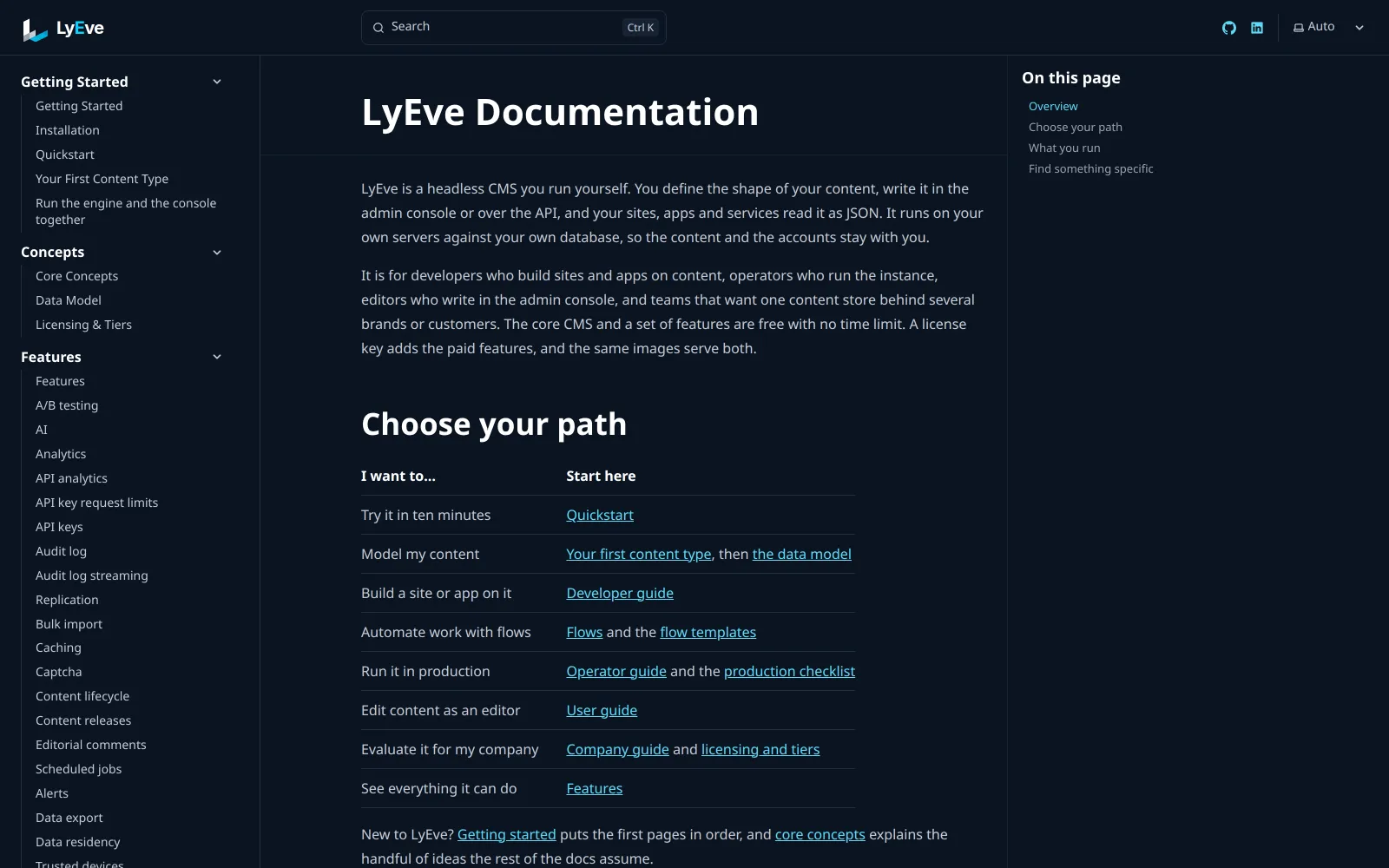Click the 'Start here' column header
The image size is (1389, 868).
click(601, 476)
